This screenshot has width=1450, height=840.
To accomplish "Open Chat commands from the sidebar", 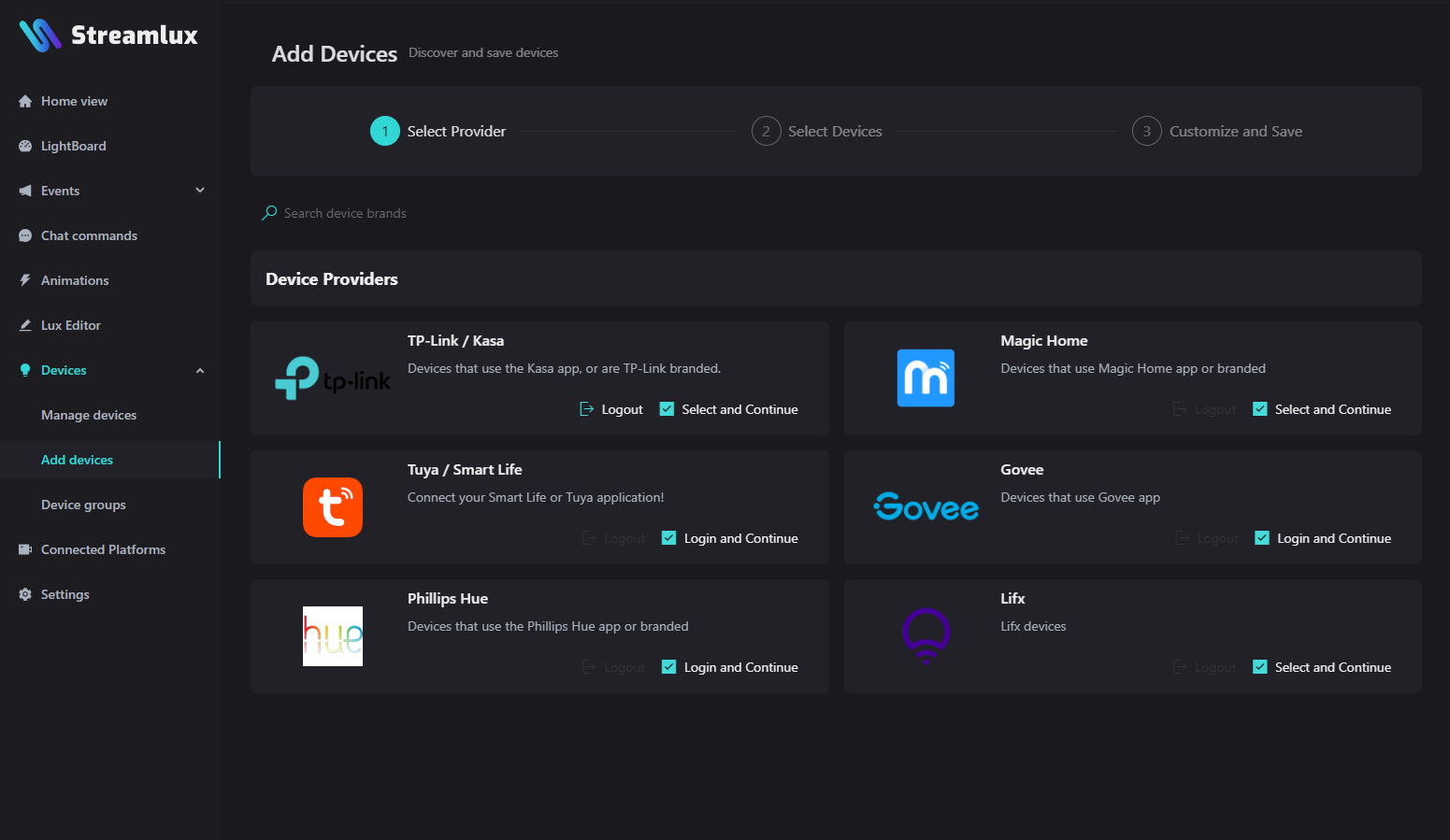I will pos(89,235).
